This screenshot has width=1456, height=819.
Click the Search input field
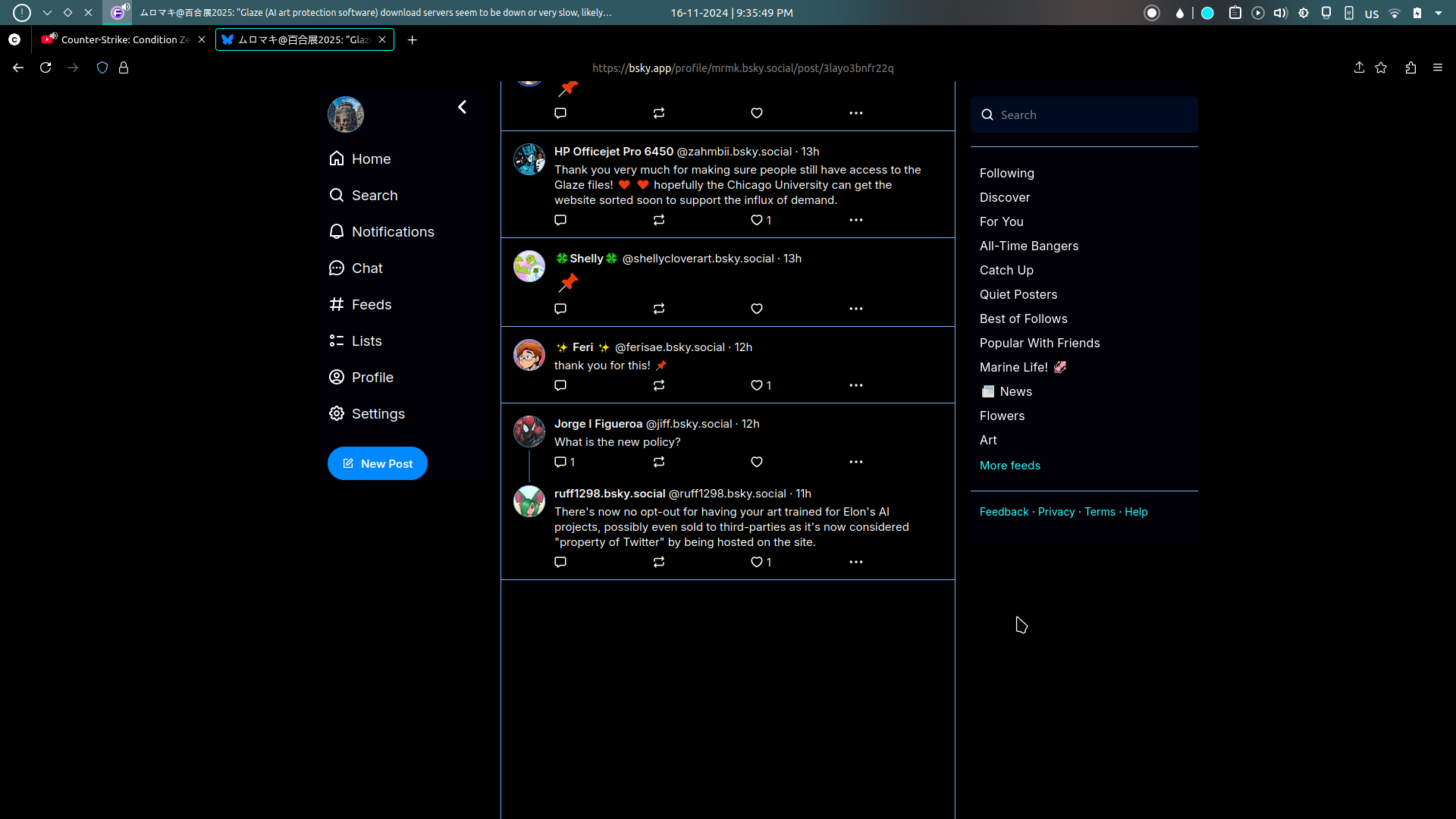(x=1091, y=115)
